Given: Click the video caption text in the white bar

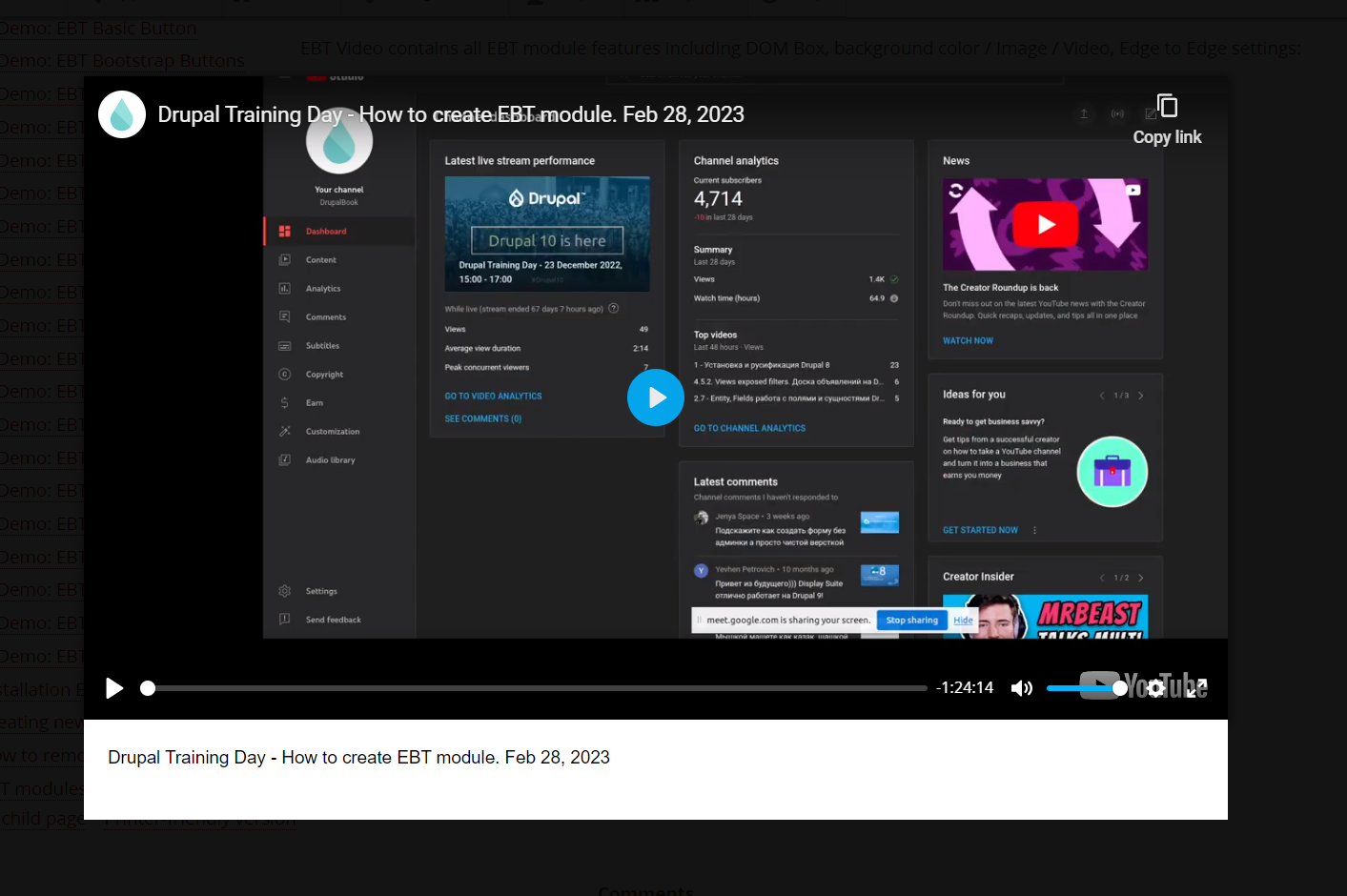Looking at the screenshot, I should click(358, 758).
